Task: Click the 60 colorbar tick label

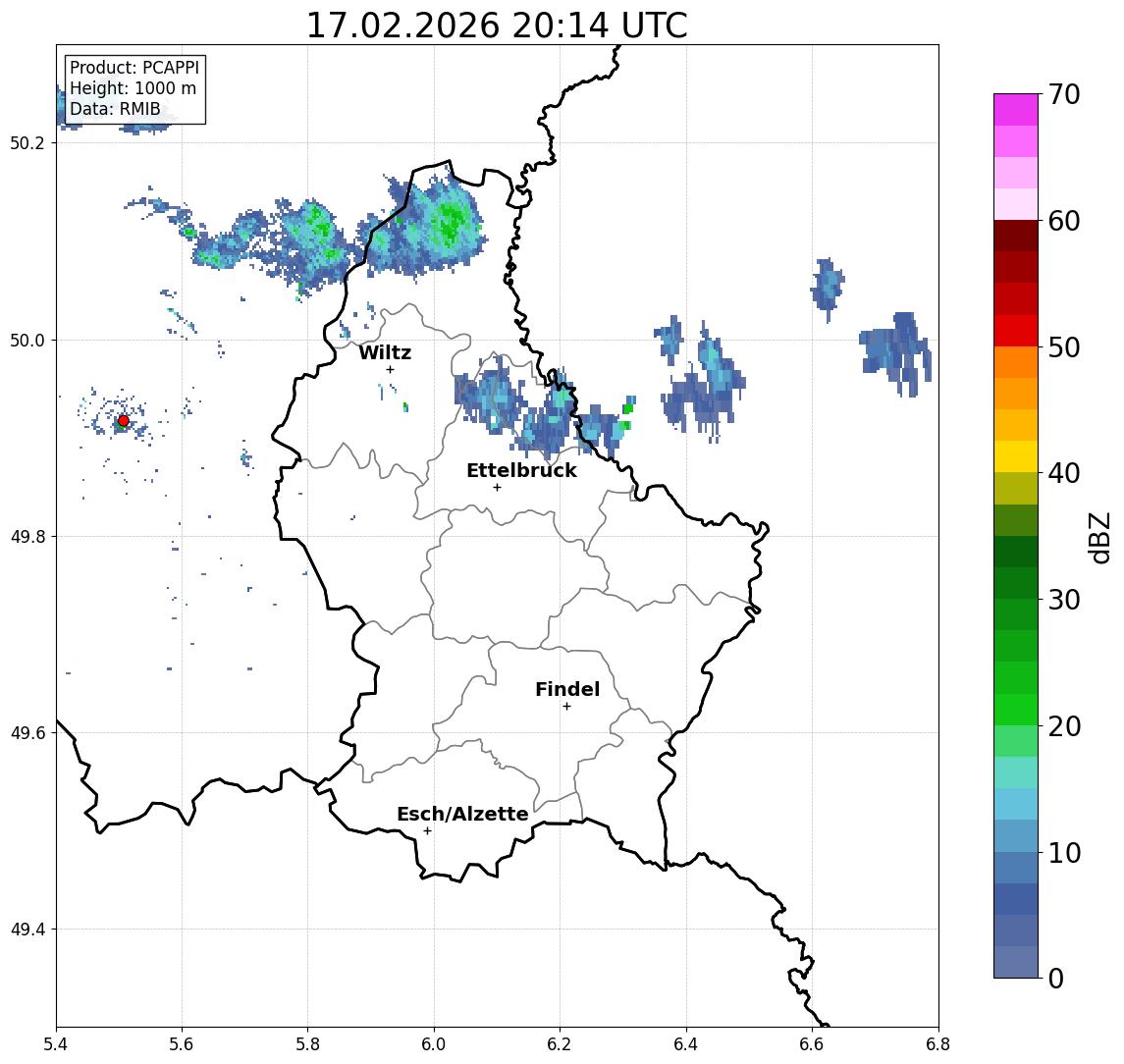Action: coord(1064,222)
